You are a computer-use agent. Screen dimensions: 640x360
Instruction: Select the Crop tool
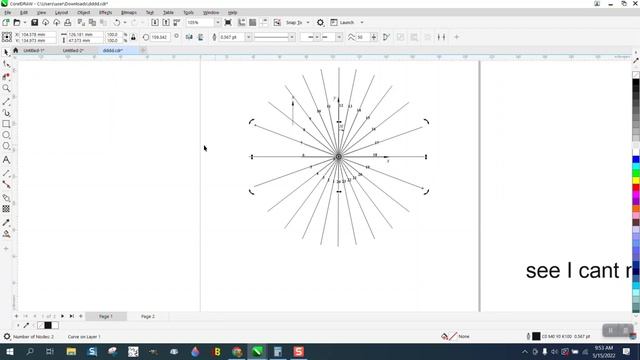click(x=6, y=76)
